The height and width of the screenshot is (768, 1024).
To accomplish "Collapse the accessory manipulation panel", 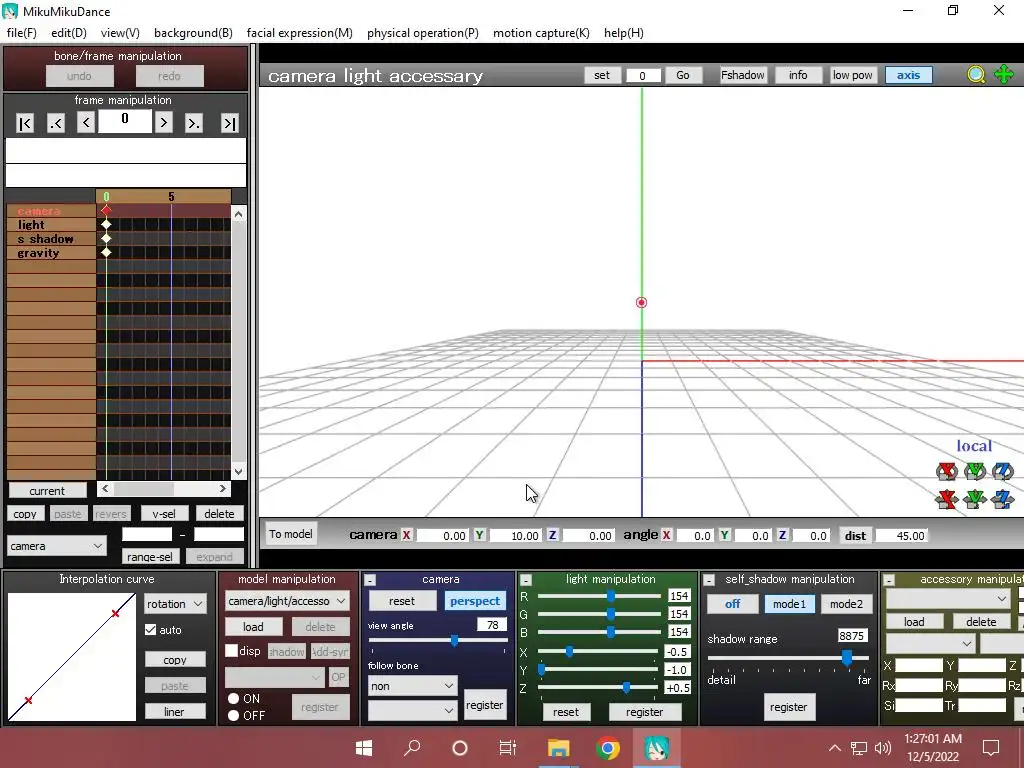I will pos(889,580).
